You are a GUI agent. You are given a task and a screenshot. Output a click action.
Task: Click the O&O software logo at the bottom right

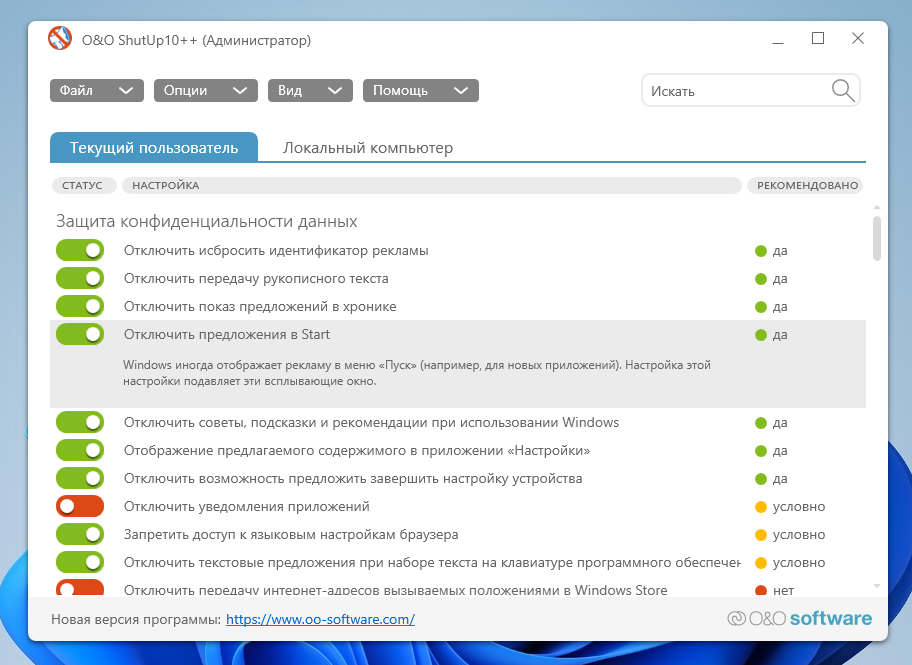point(799,618)
